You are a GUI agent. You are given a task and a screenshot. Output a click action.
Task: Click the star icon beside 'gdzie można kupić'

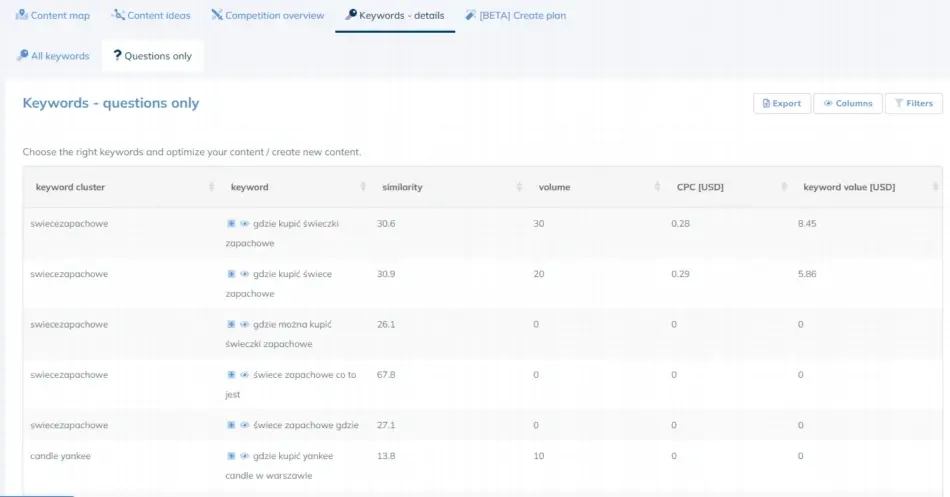(232, 325)
